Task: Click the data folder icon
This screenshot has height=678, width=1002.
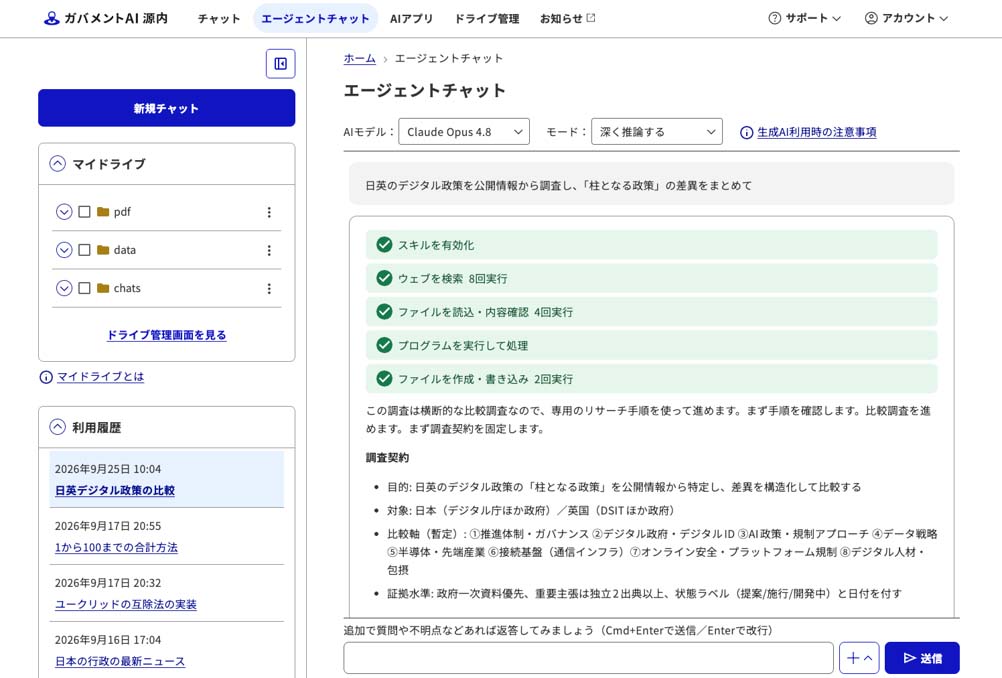Action: point(103,250)
